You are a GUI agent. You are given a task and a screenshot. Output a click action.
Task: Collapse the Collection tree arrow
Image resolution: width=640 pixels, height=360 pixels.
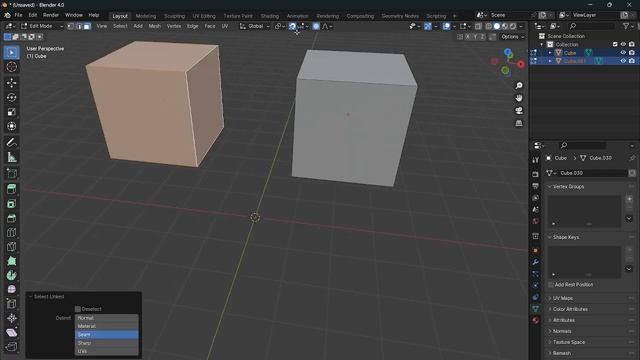pos(542,44)
